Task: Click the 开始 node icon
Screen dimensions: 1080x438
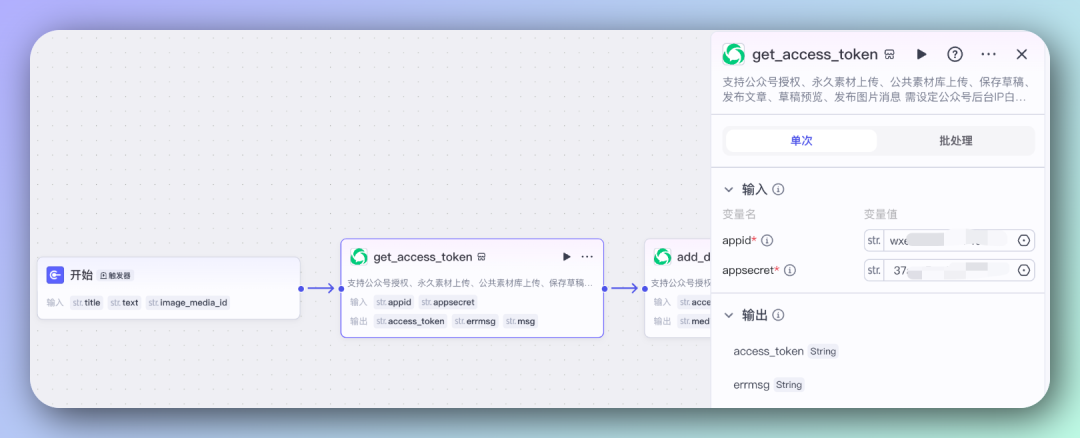Action: tap(55, 275)
